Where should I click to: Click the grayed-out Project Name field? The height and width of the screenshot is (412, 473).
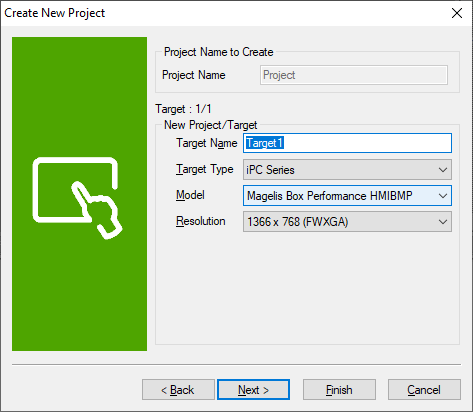pyautogui.click(x=354, y=75)
